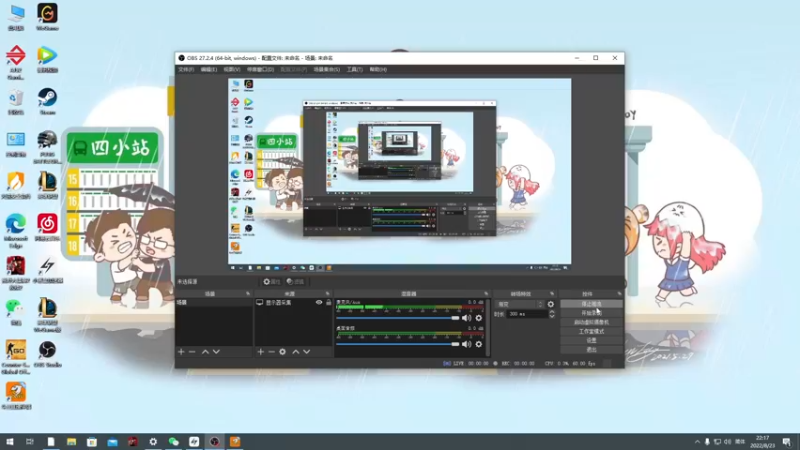Click the Start Recording button in Controls
This screenshot has height=450, width=800.
pos(591,313)
